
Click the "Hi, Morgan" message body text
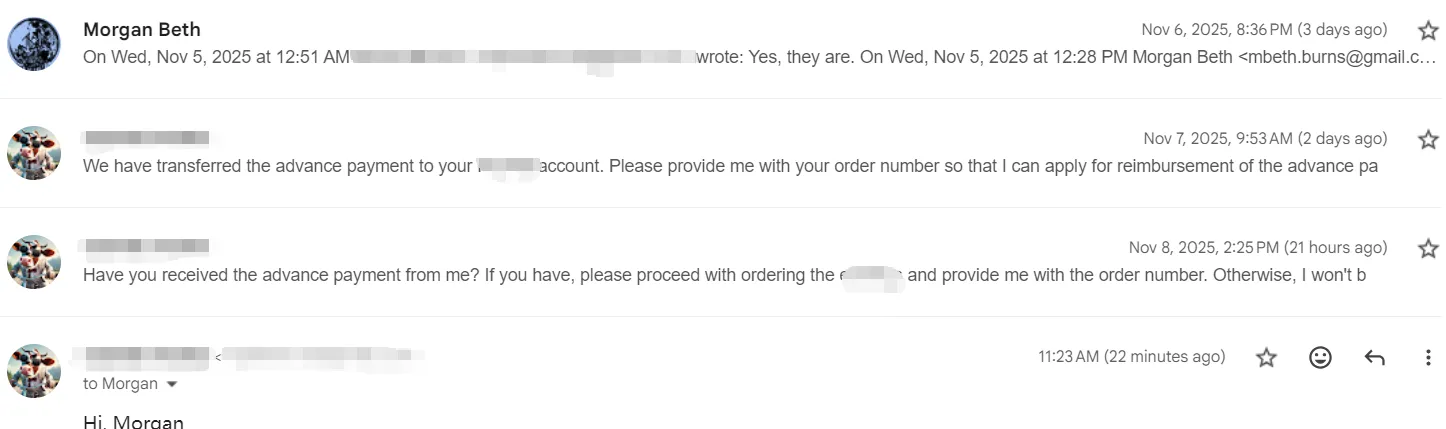click(x=134, y=422)
